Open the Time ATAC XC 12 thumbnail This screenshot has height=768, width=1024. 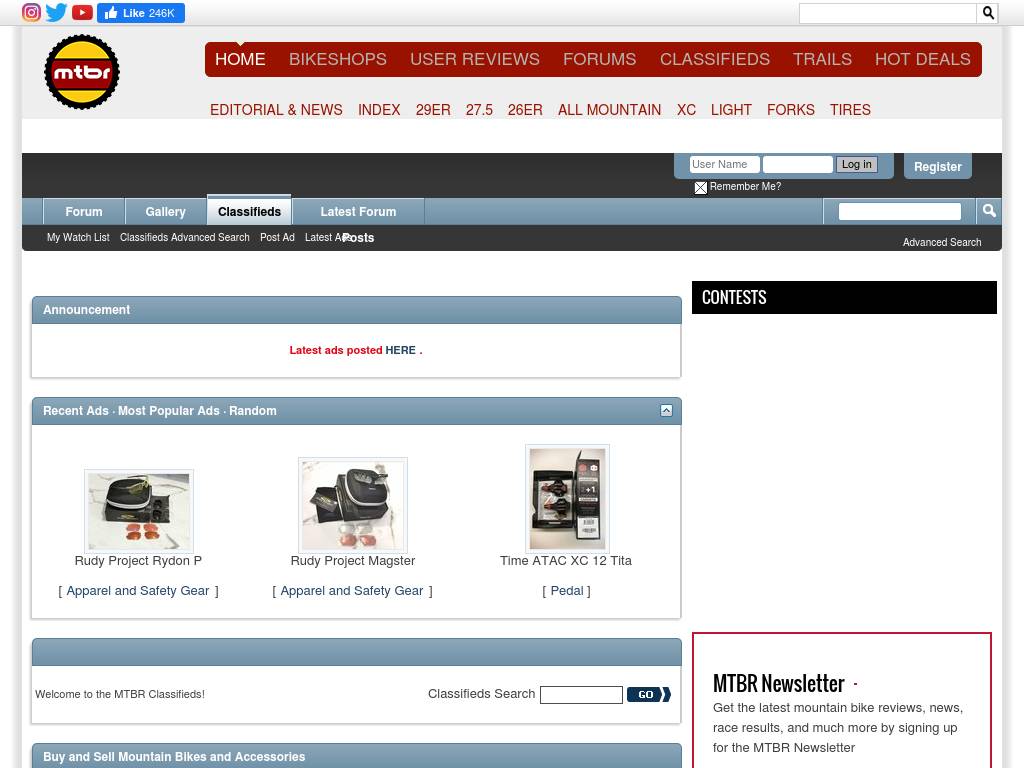coord(567,499)
